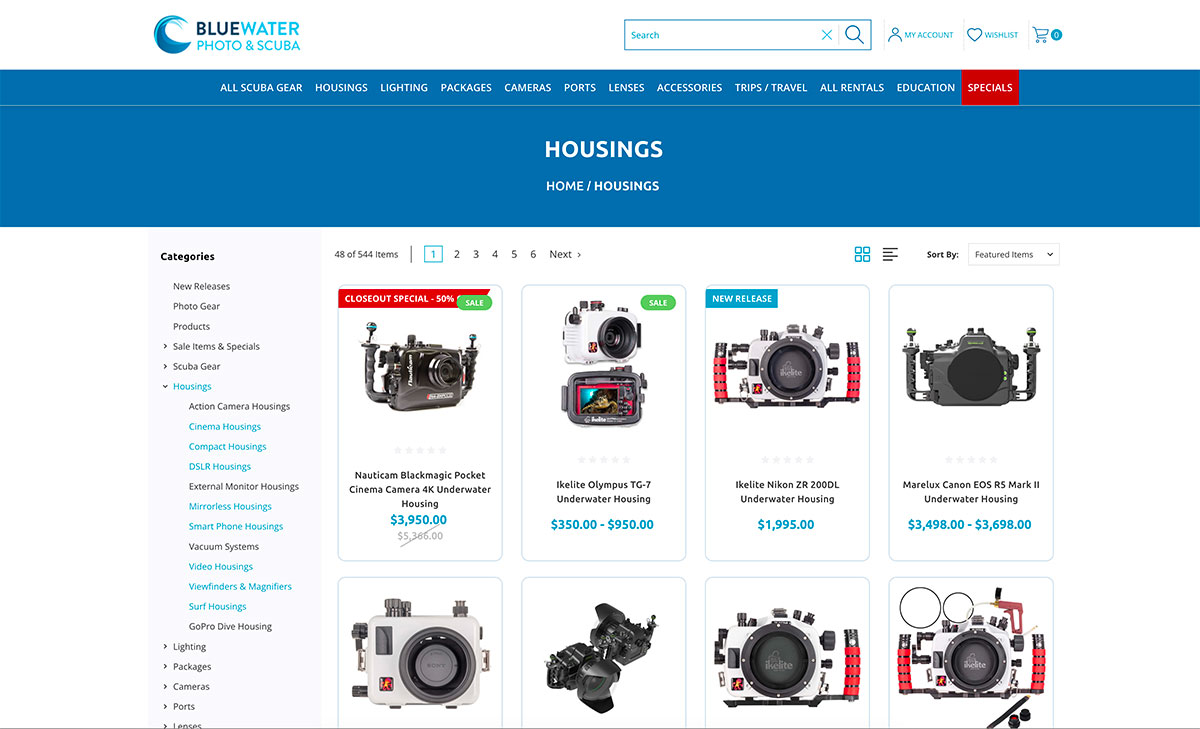Click the Ikelite Nikon ZR 200DL product title

click(786, 491)
